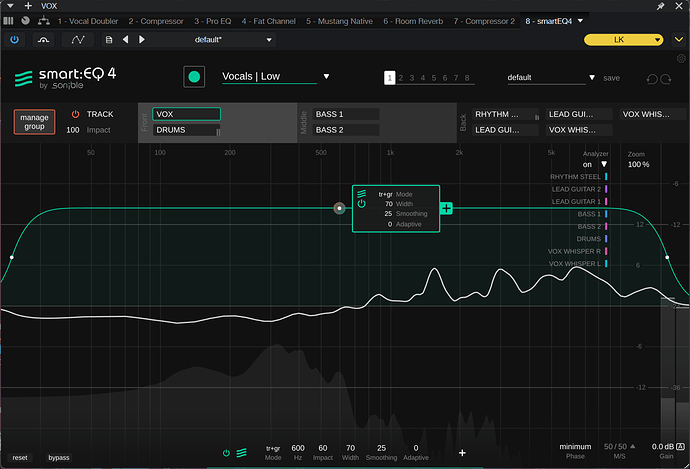The width and height of the screenshot is (690, 469).
Task: Click the Zoom 100% value
Action: pos(638,164)
